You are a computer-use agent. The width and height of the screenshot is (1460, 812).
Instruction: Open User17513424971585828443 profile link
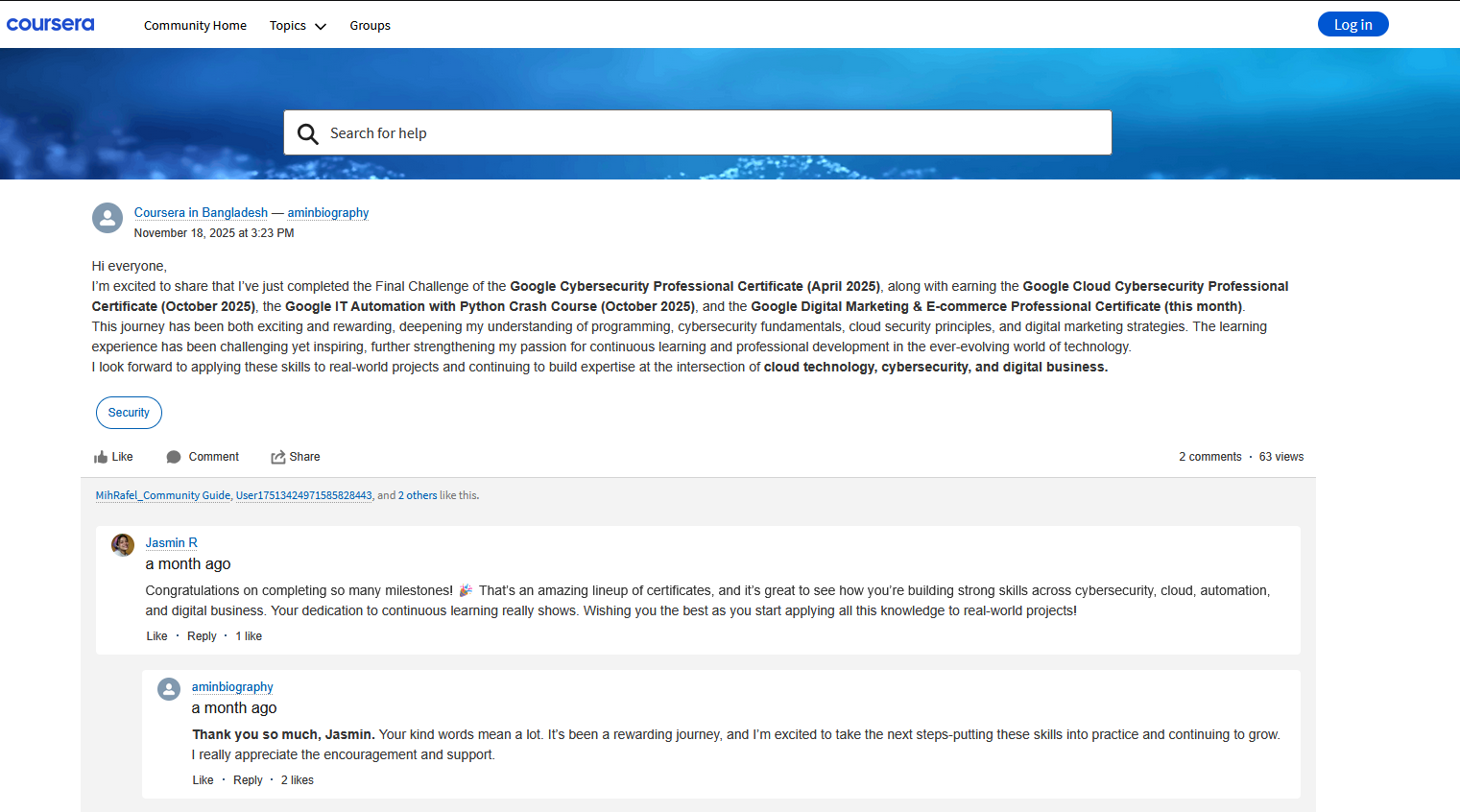coord(304,495)
